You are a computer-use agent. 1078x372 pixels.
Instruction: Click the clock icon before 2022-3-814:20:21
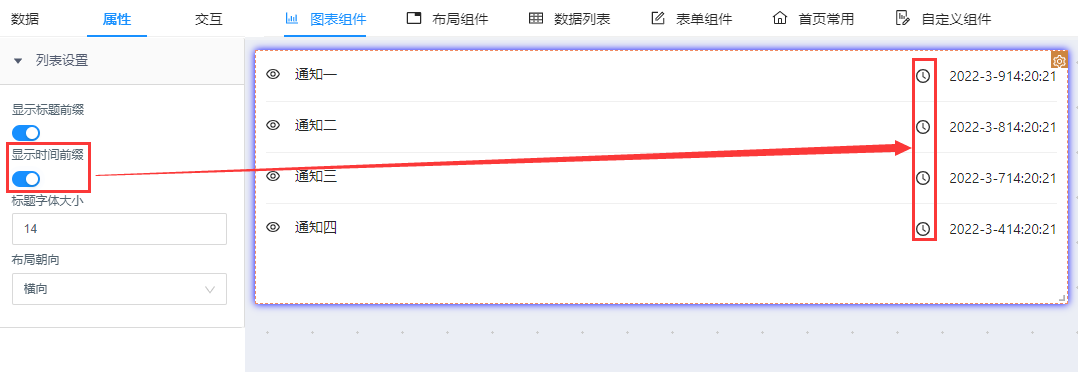(923, 127)
